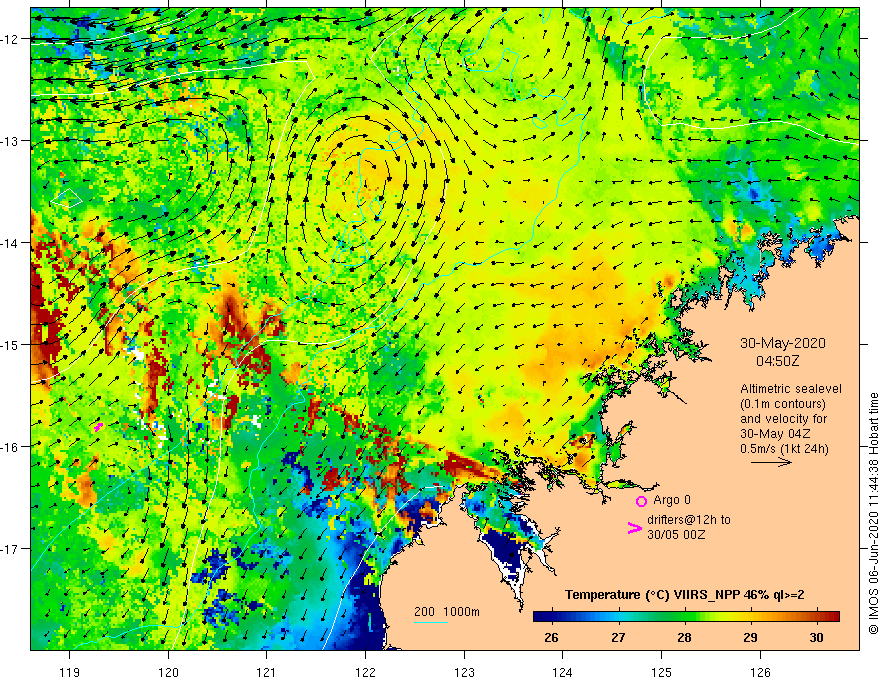Click the cyan 200m contour legend line
The height and width of the screenshot is (680, 880).
(431, 622)
